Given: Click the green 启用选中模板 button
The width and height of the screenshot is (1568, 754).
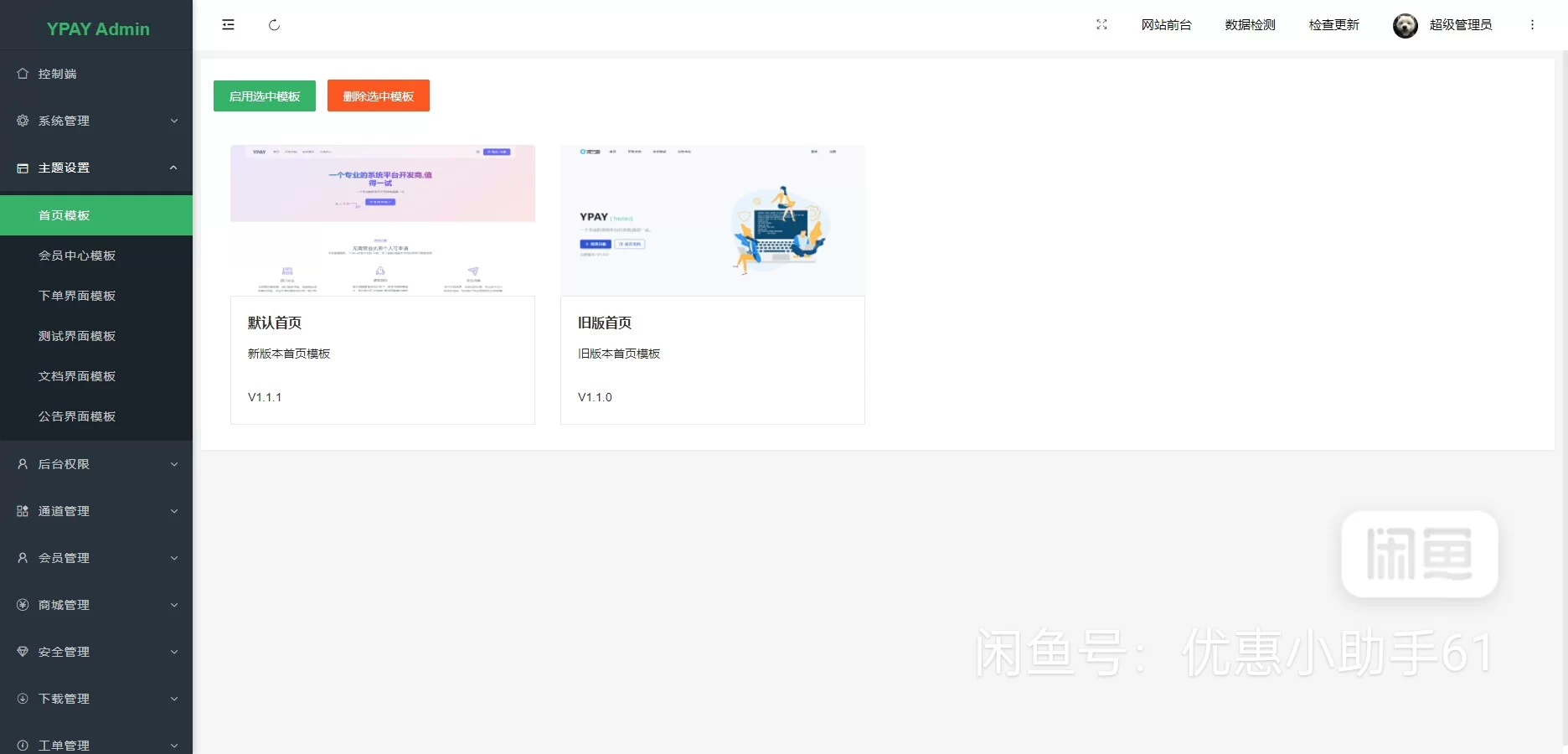Looking at the screenshot, I should pyautogui.click(x=264, y=96).
